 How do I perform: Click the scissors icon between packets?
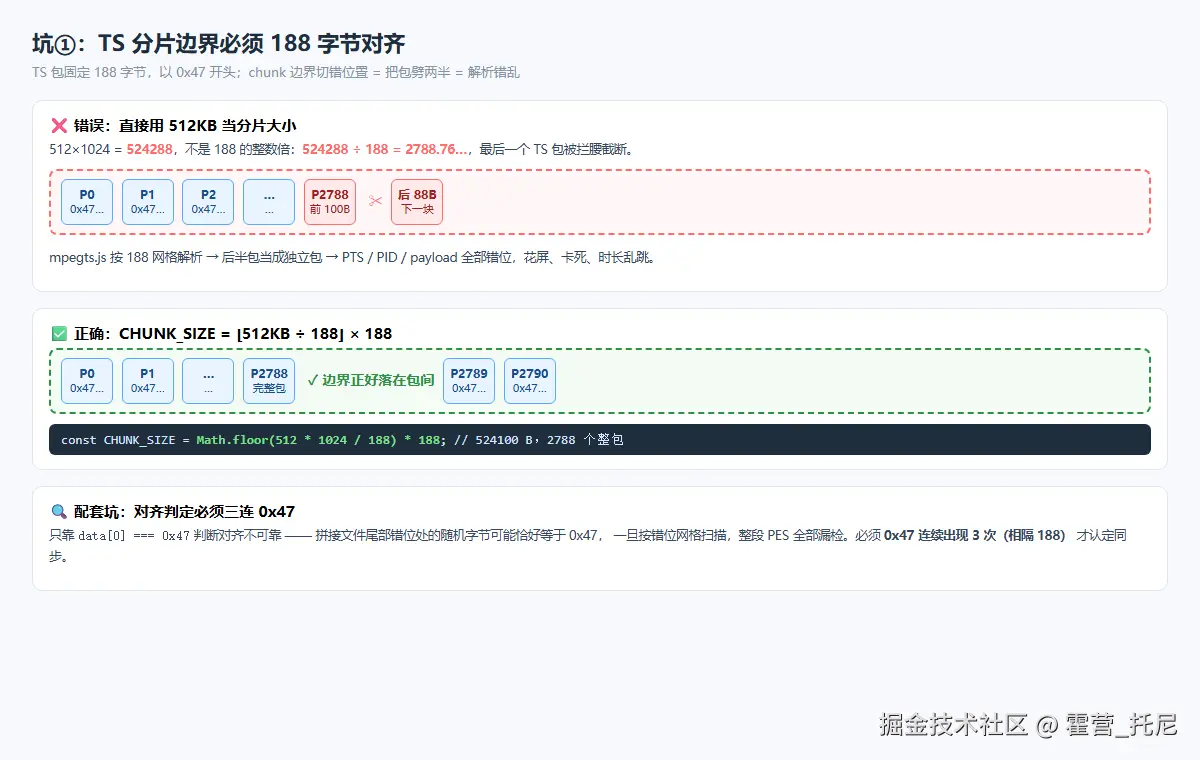(375, 201)
